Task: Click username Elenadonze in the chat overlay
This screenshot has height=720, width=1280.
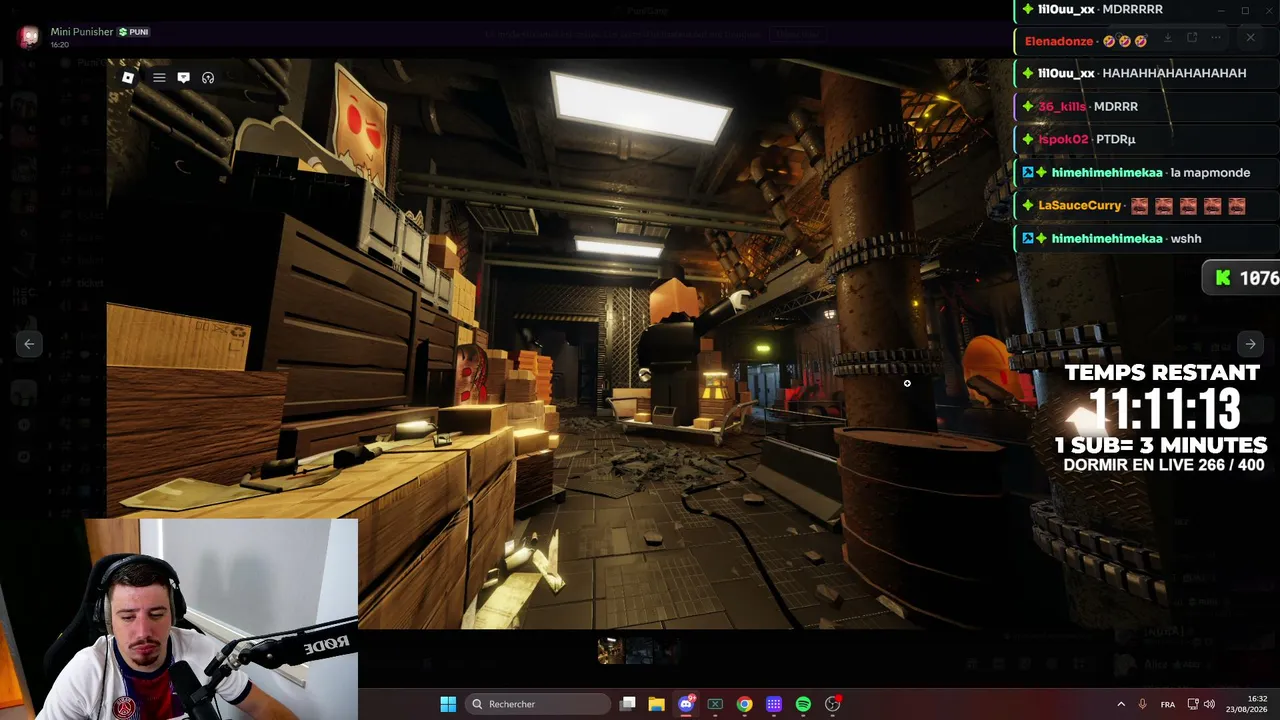Action: 1059,41
